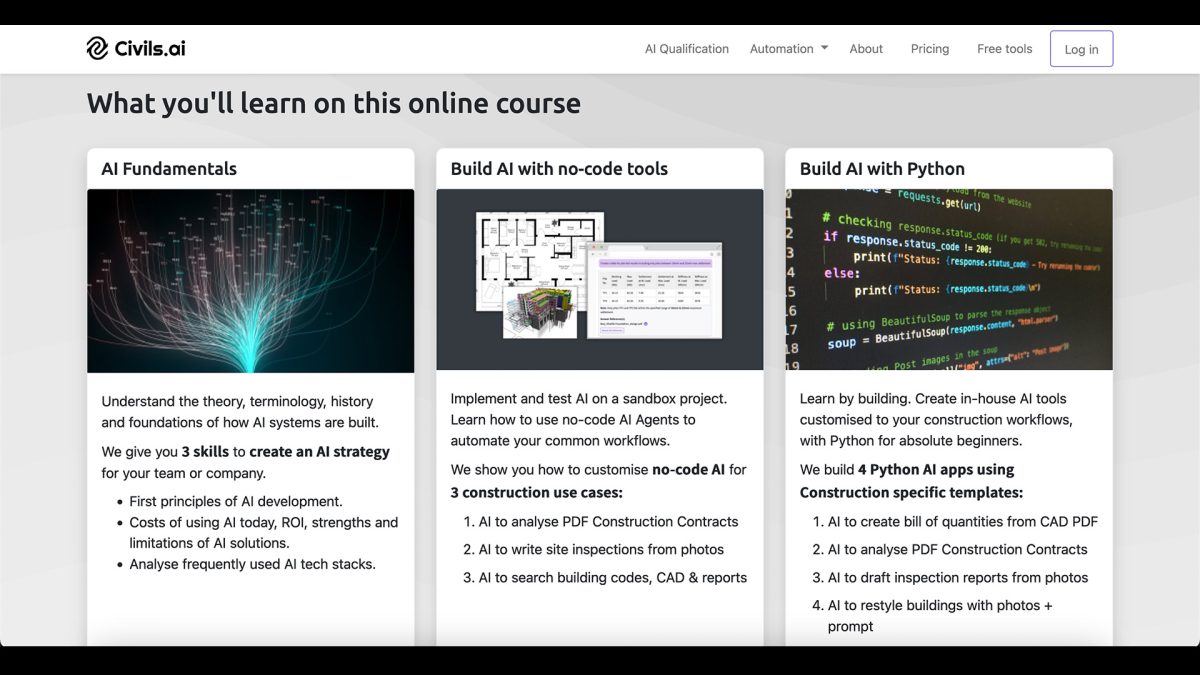Click the AI Fundamentals card title

point(167,168)
